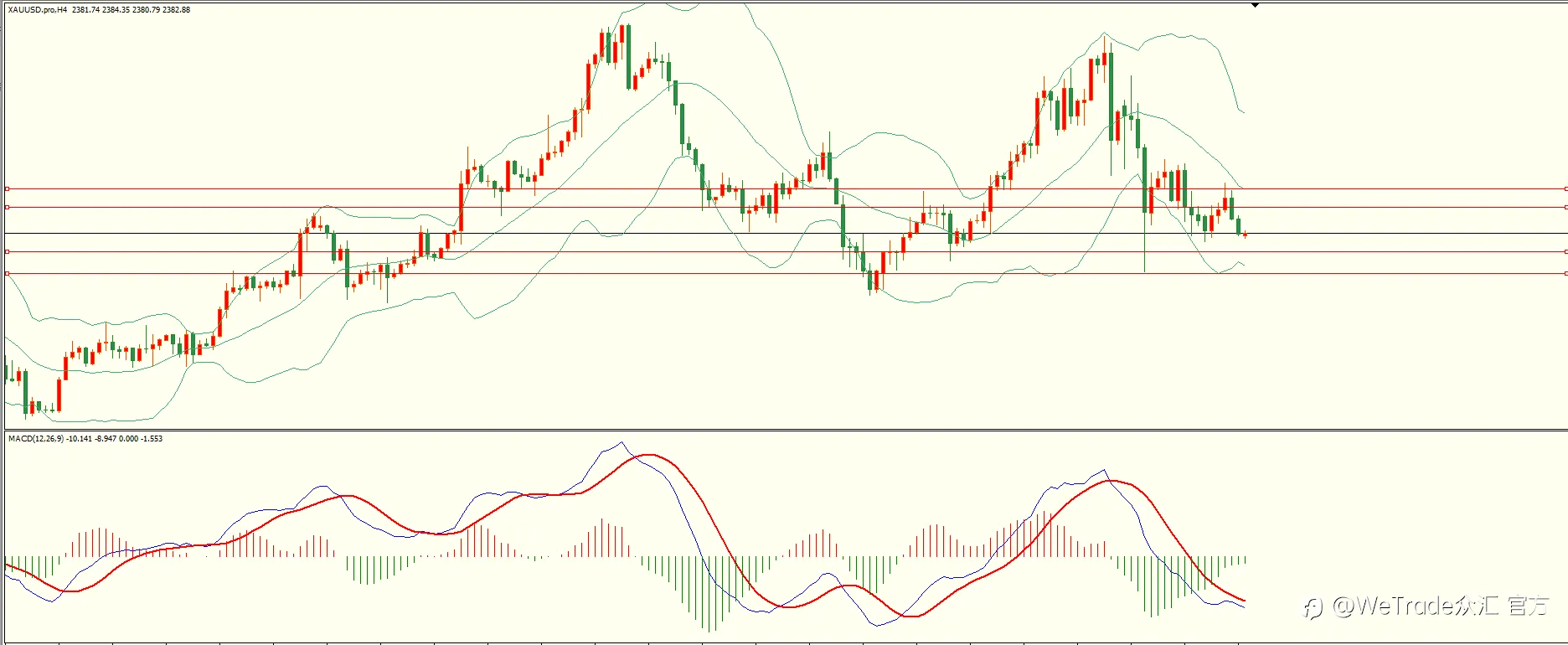
Task: Click the MACD(12,26,9) indicator label
Action: [35, 439]
